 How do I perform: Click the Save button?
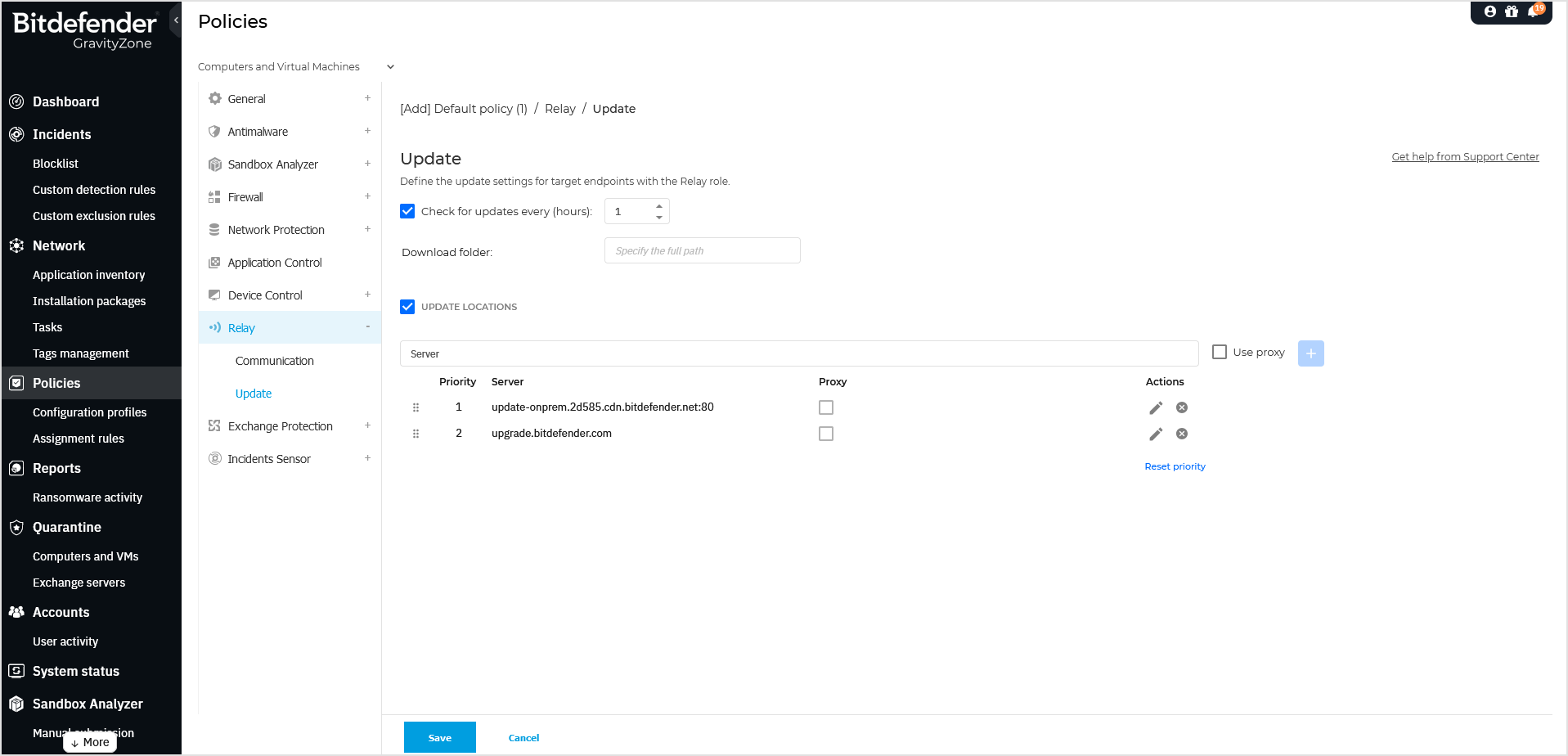440,737
